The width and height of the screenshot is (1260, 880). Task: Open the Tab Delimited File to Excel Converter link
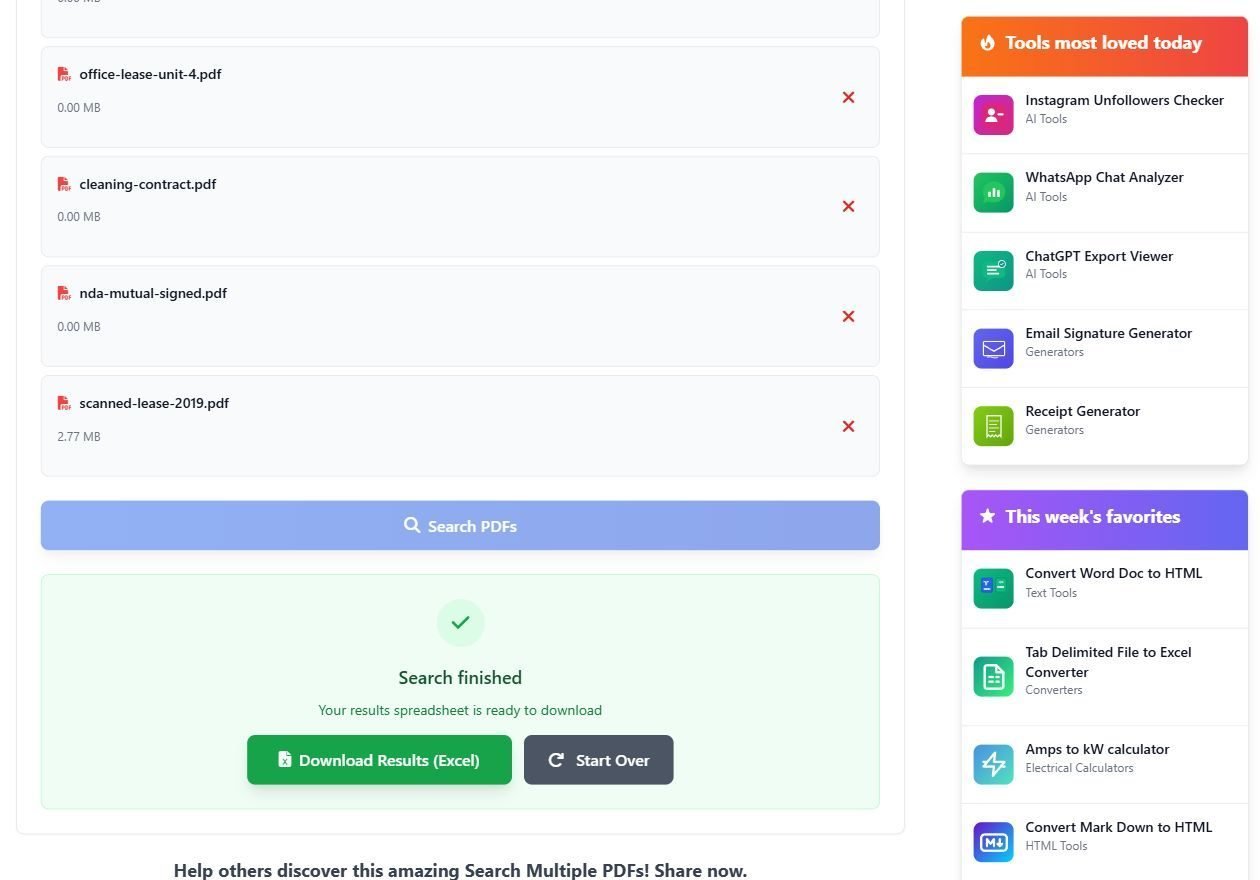(x=1108, y=662)
